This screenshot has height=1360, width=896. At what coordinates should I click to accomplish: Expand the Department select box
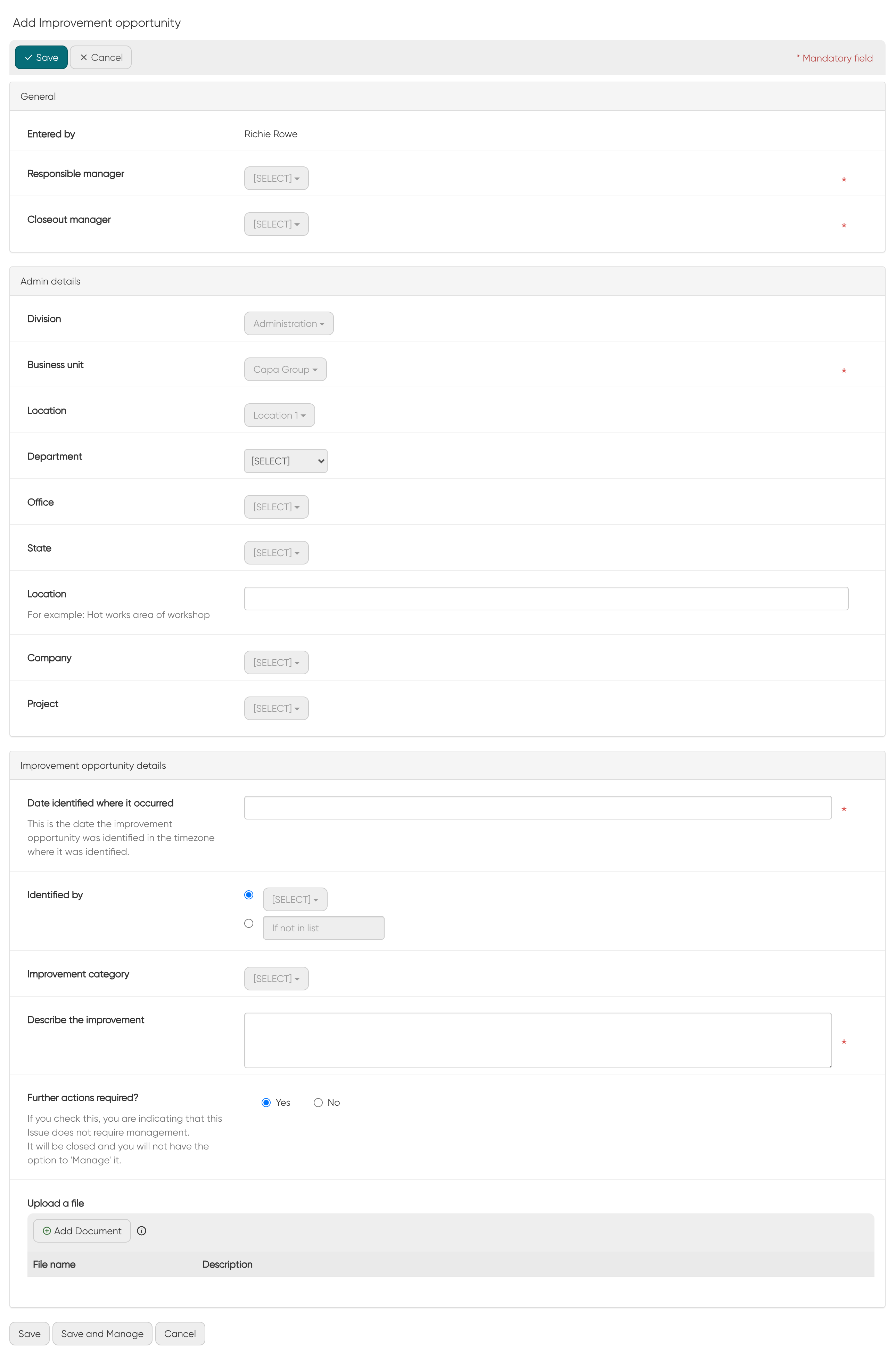click(285, 461)
